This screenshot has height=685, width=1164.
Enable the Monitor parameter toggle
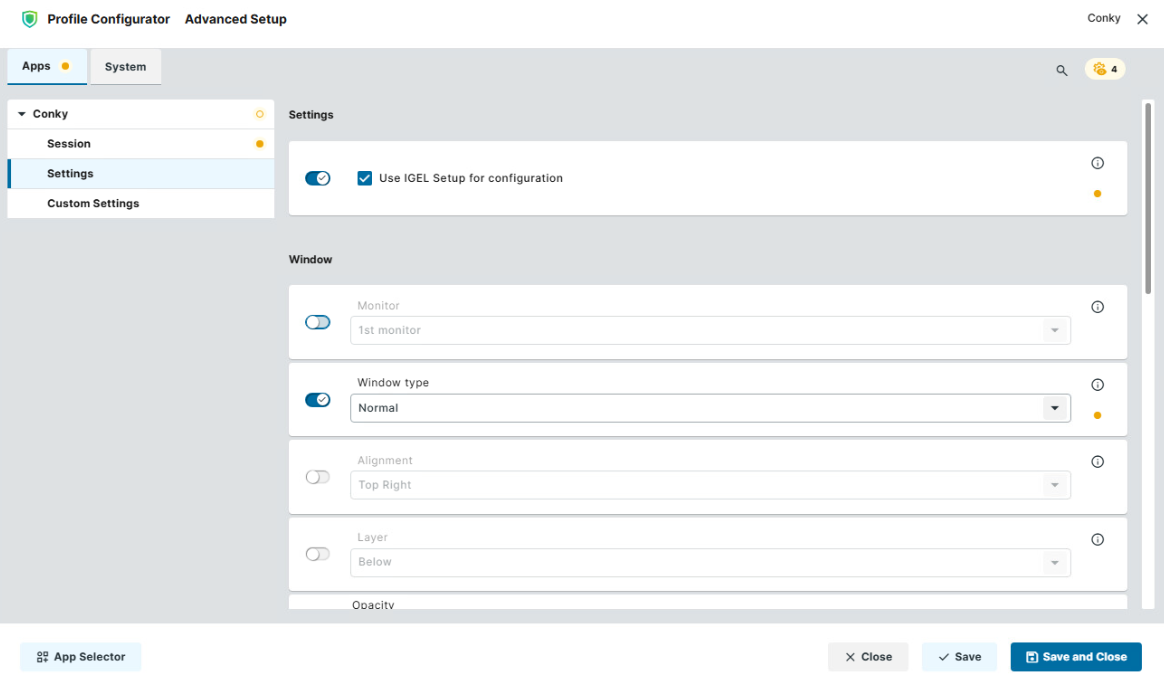(x=318, y=322)
